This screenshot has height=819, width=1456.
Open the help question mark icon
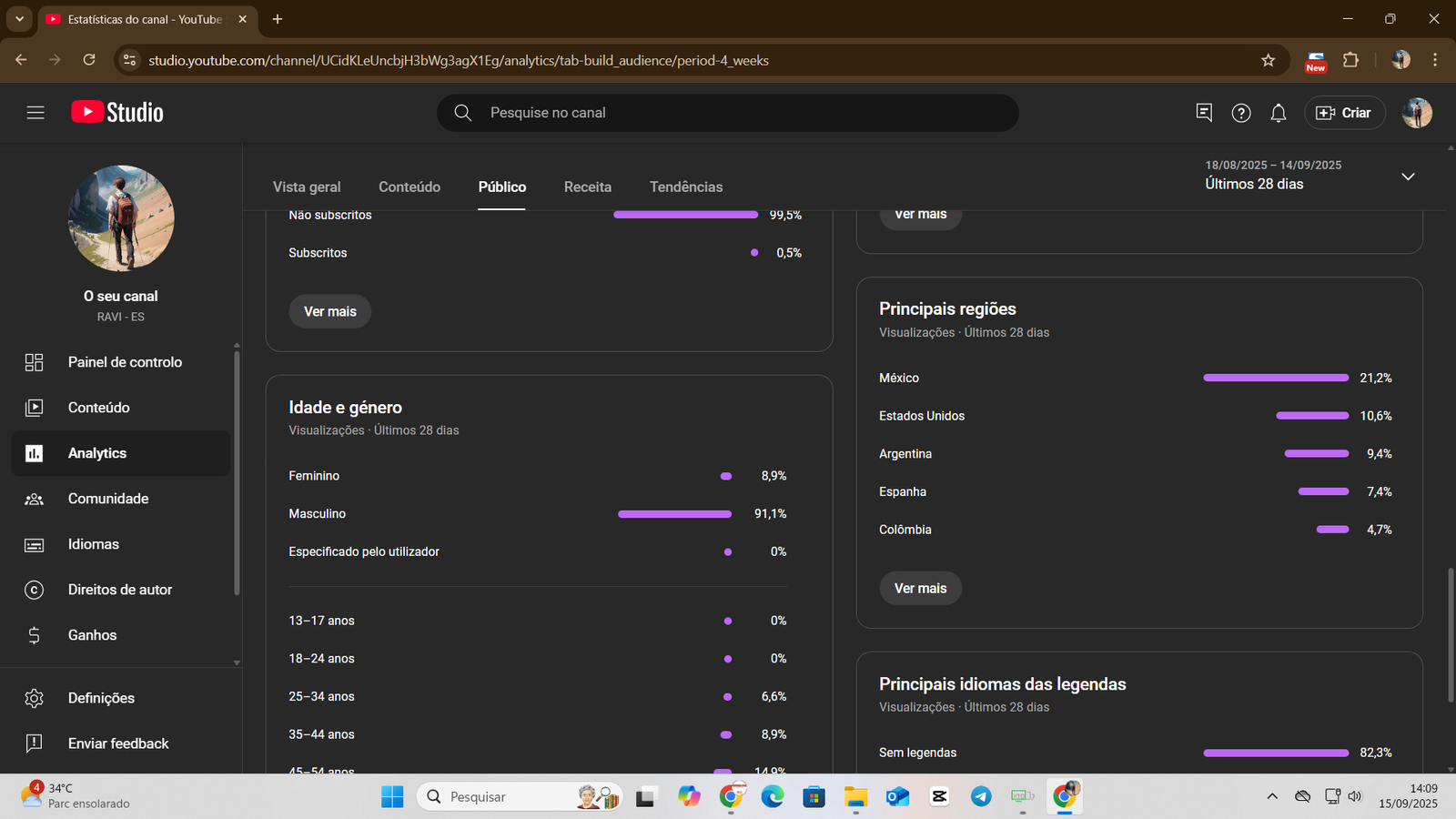click(1241, 113)
